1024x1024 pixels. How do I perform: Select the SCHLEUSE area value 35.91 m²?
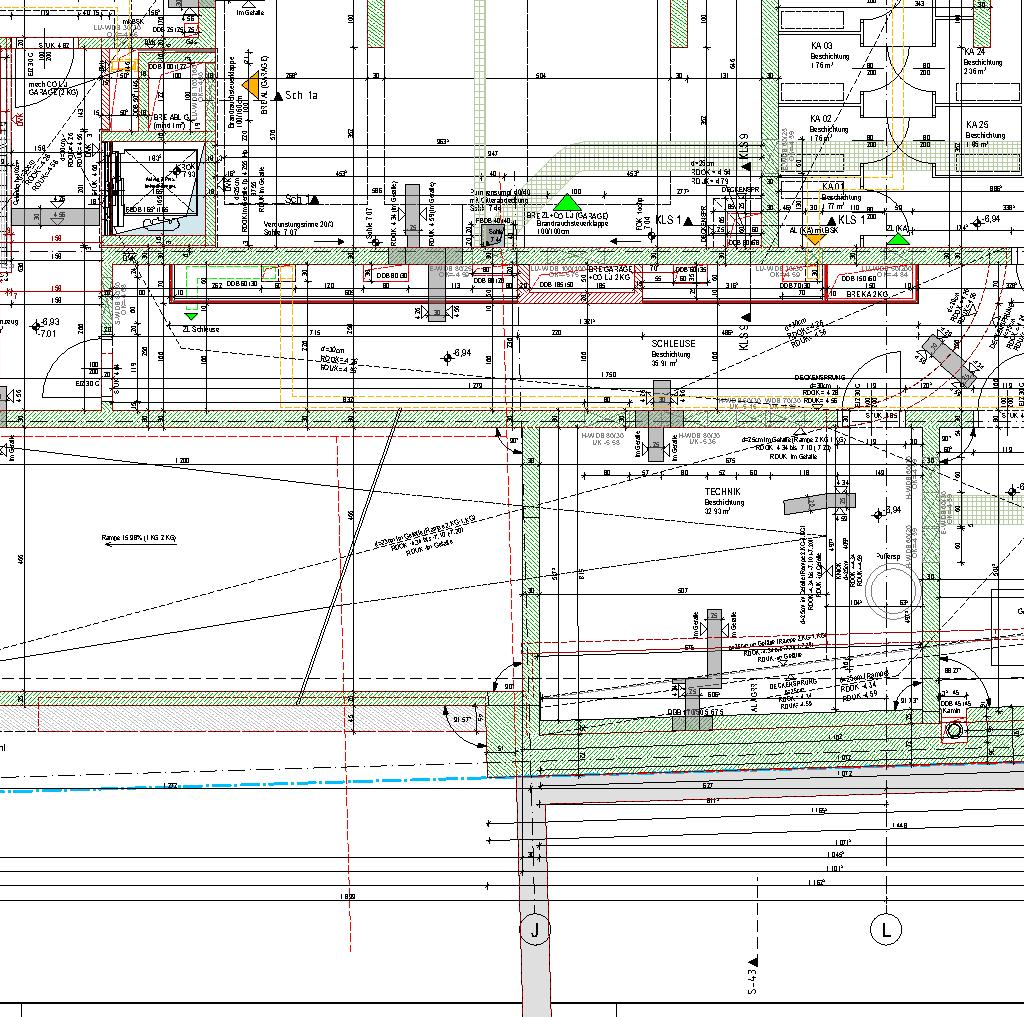(x=664, y=364)
